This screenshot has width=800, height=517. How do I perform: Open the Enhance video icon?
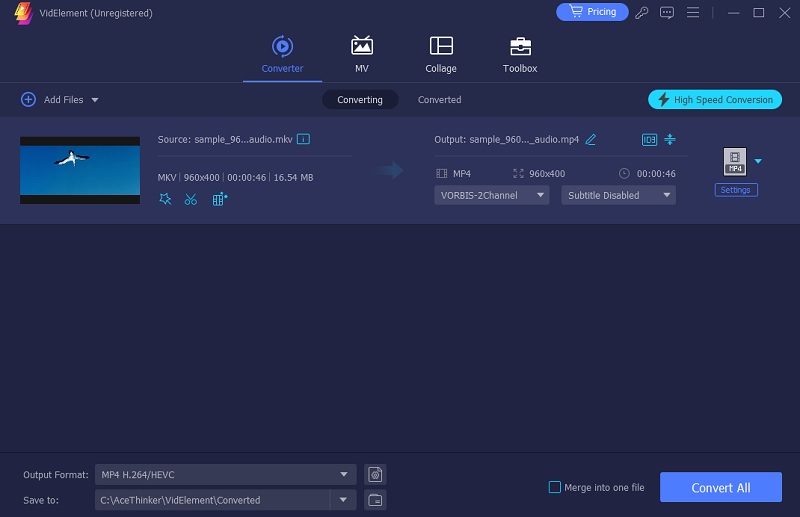(x=220, y=199)
